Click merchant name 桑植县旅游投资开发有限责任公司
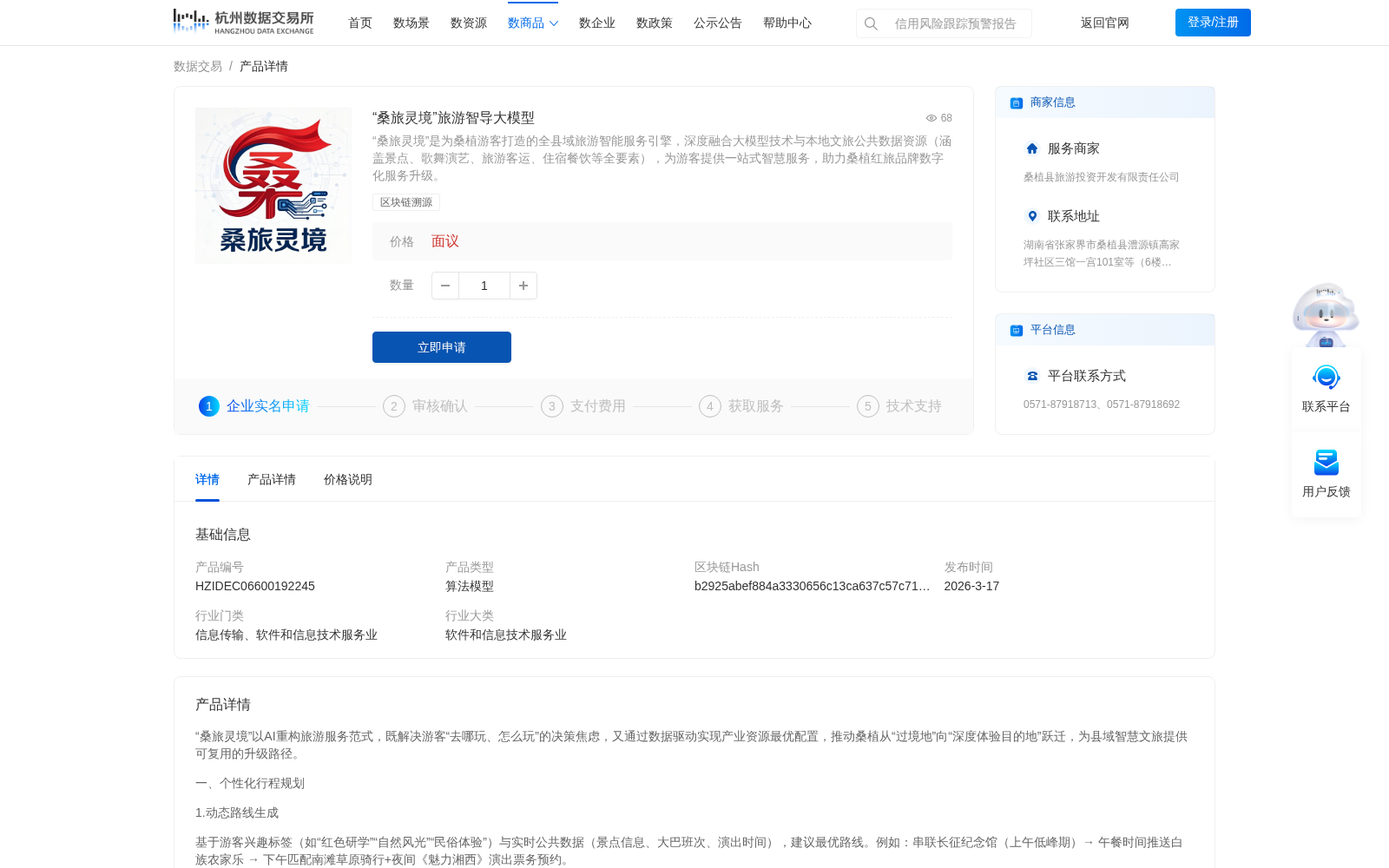The image size is (1389, 868). pos(1101,177)
